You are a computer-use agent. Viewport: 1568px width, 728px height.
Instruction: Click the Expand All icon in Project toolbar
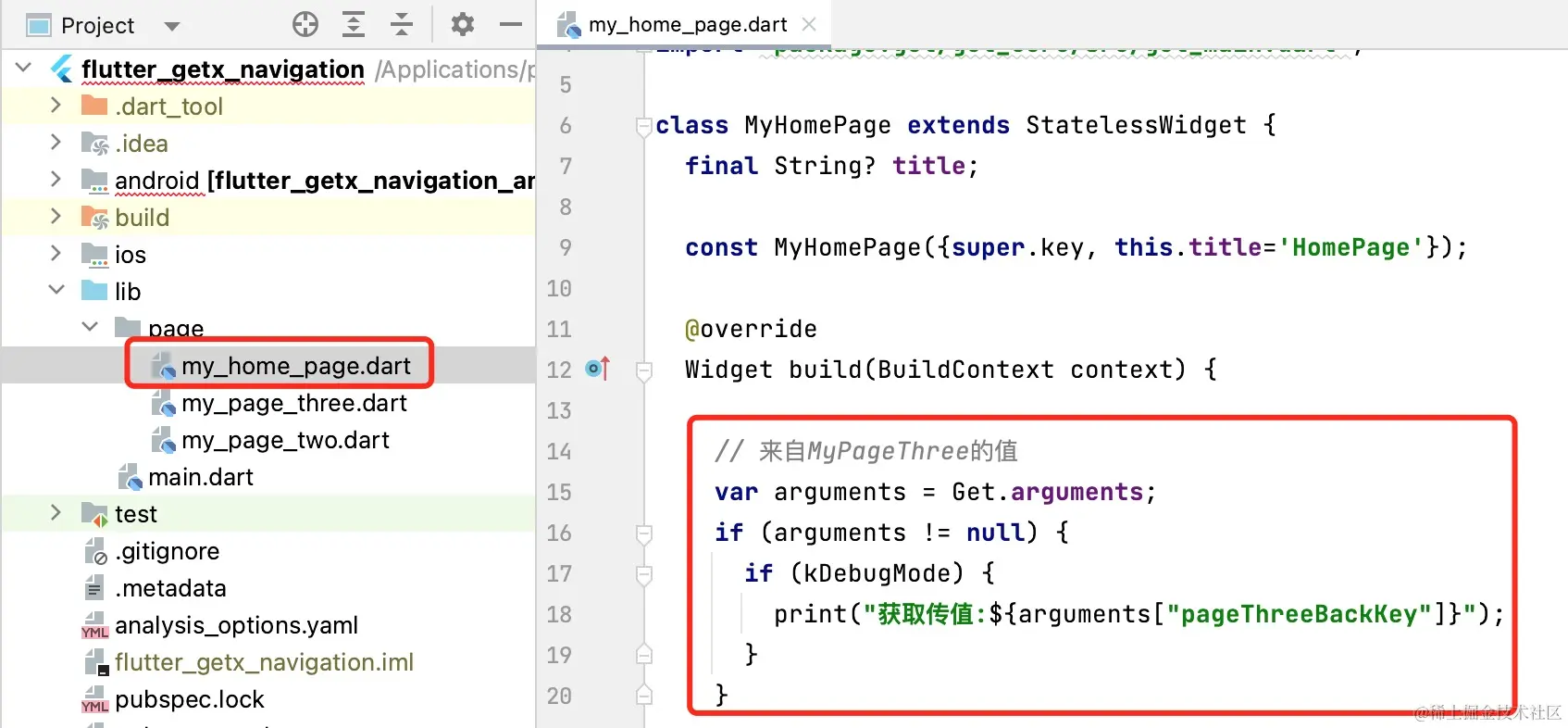tap(354, 25)
